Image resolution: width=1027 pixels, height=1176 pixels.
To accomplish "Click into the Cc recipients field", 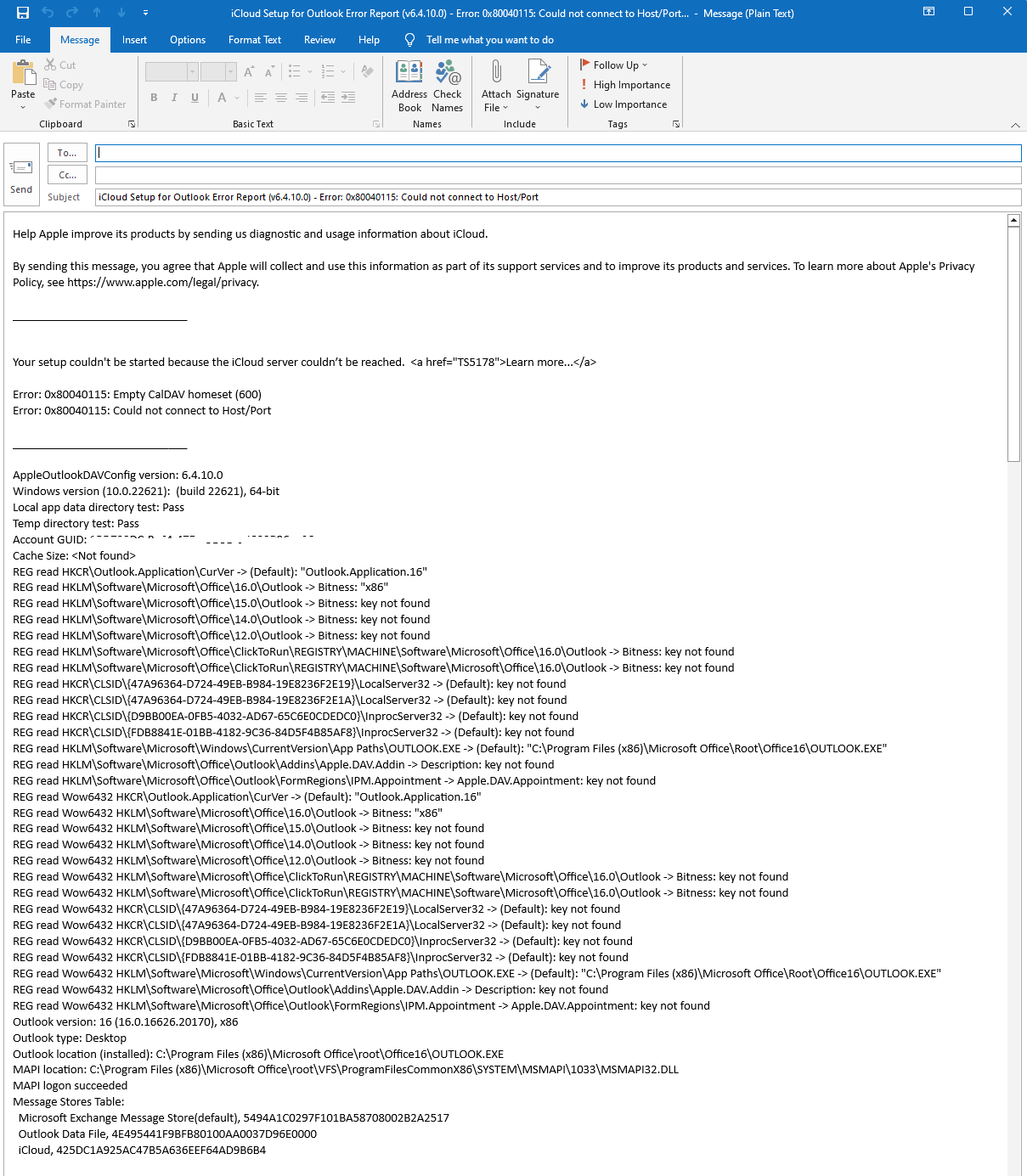I will (558, 175).
